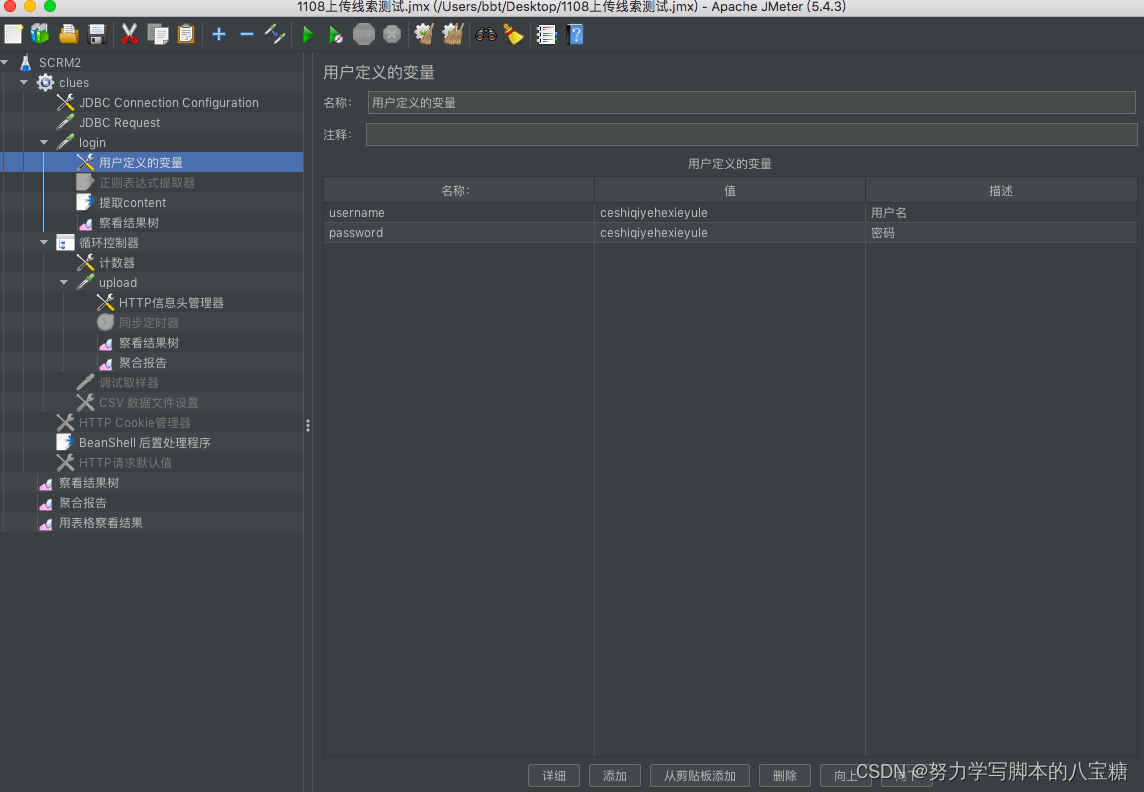Select 聚合报告 under upload
This screenshot has width=1144, height=792.
142,362
